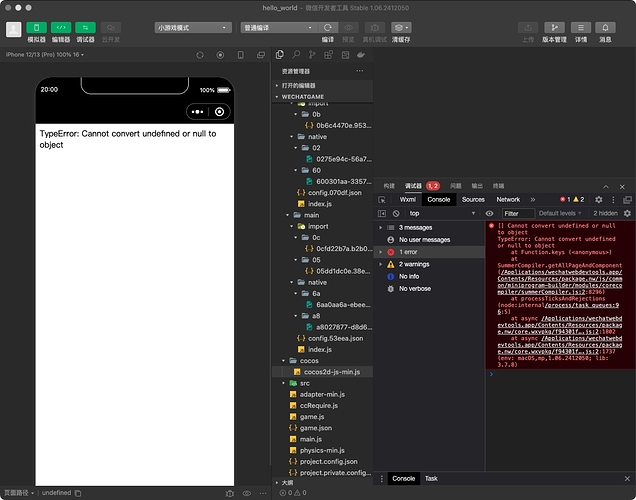The image size is (636, 500).
Task: Collapse the cocos folder
Action: click(x=323, y=361)
